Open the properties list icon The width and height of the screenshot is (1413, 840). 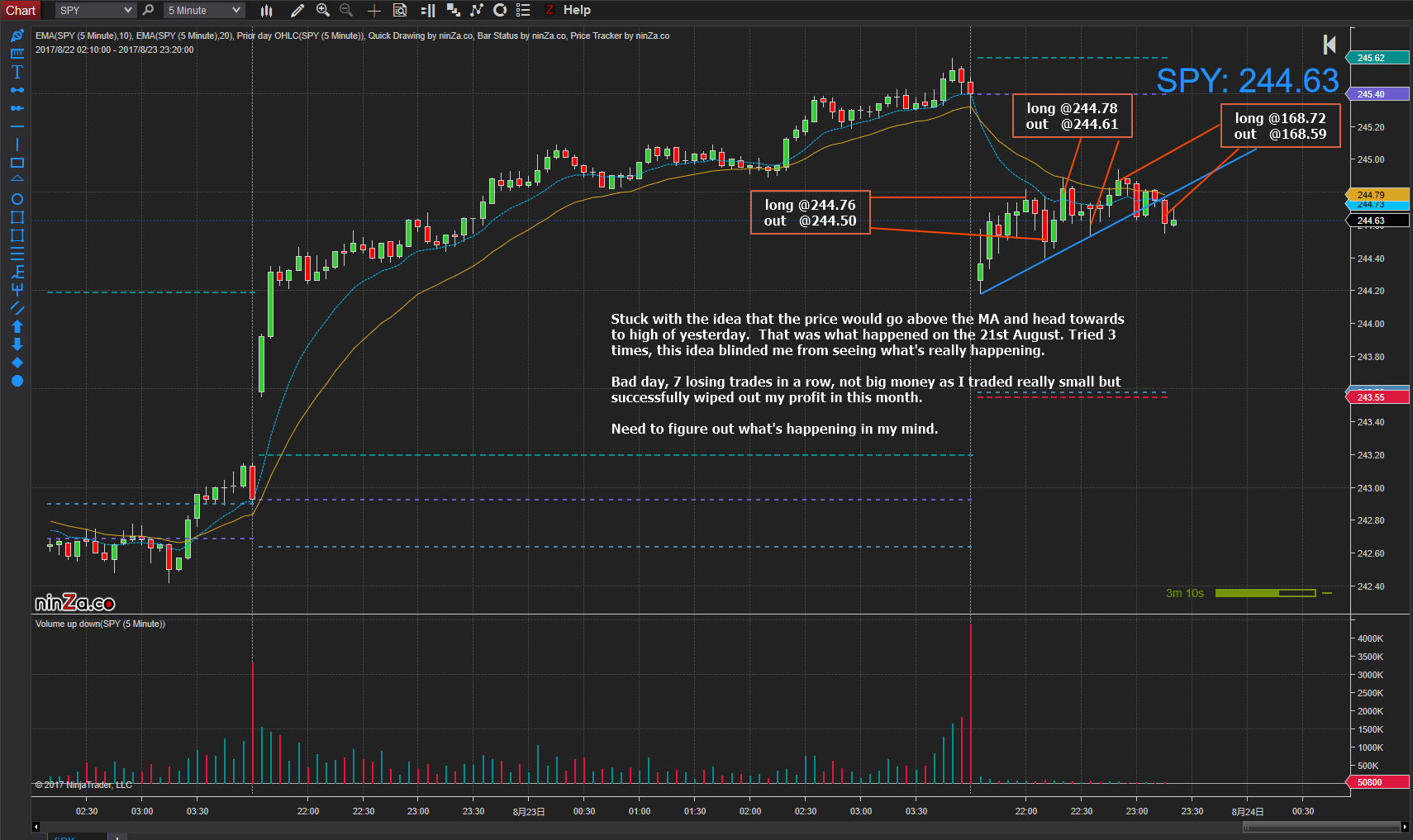click(x=523, y=10)
